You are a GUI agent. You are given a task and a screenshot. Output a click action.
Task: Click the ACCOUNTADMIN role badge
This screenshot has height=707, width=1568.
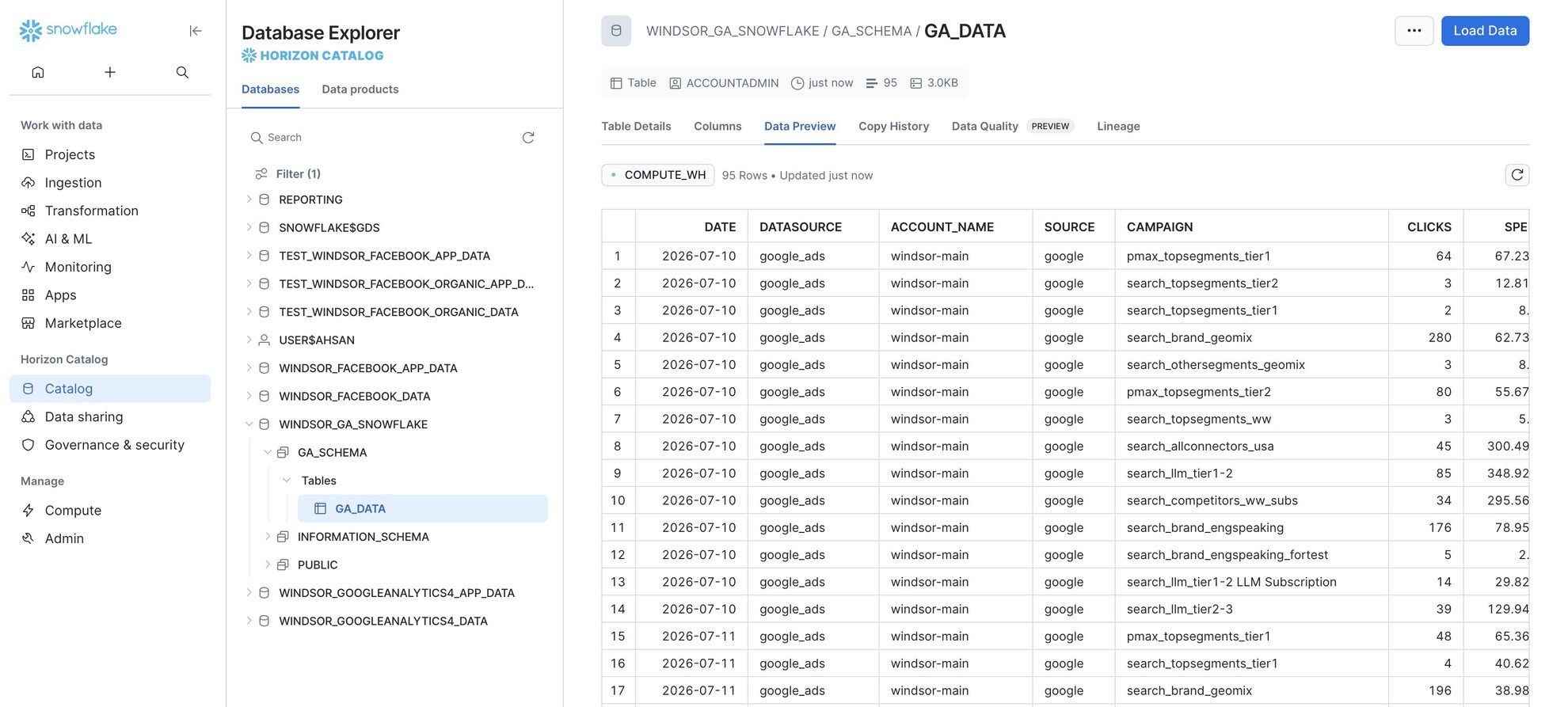click(724, 83)
